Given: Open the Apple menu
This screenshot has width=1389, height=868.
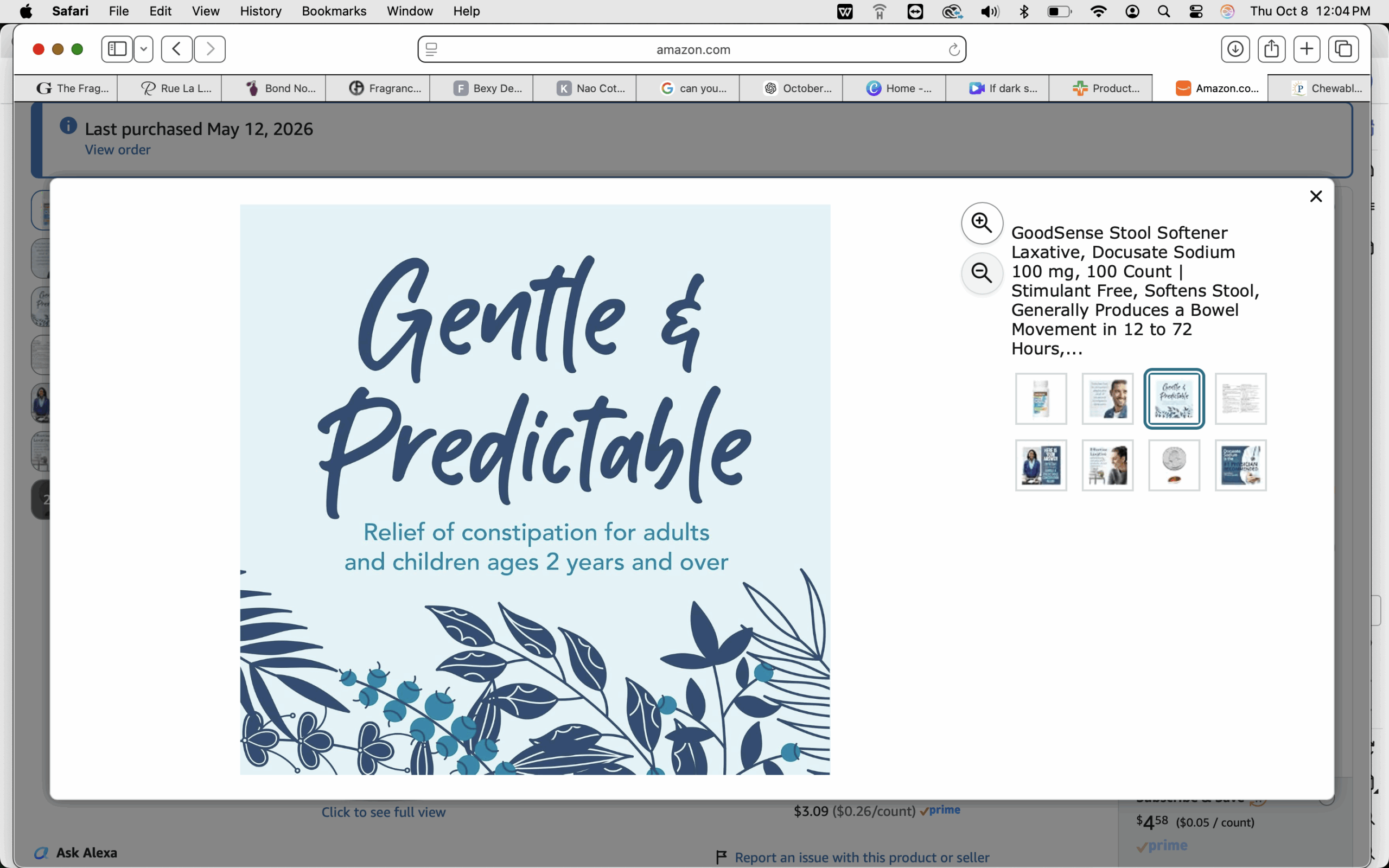Looking at the screenshot, I should point(26,11).
